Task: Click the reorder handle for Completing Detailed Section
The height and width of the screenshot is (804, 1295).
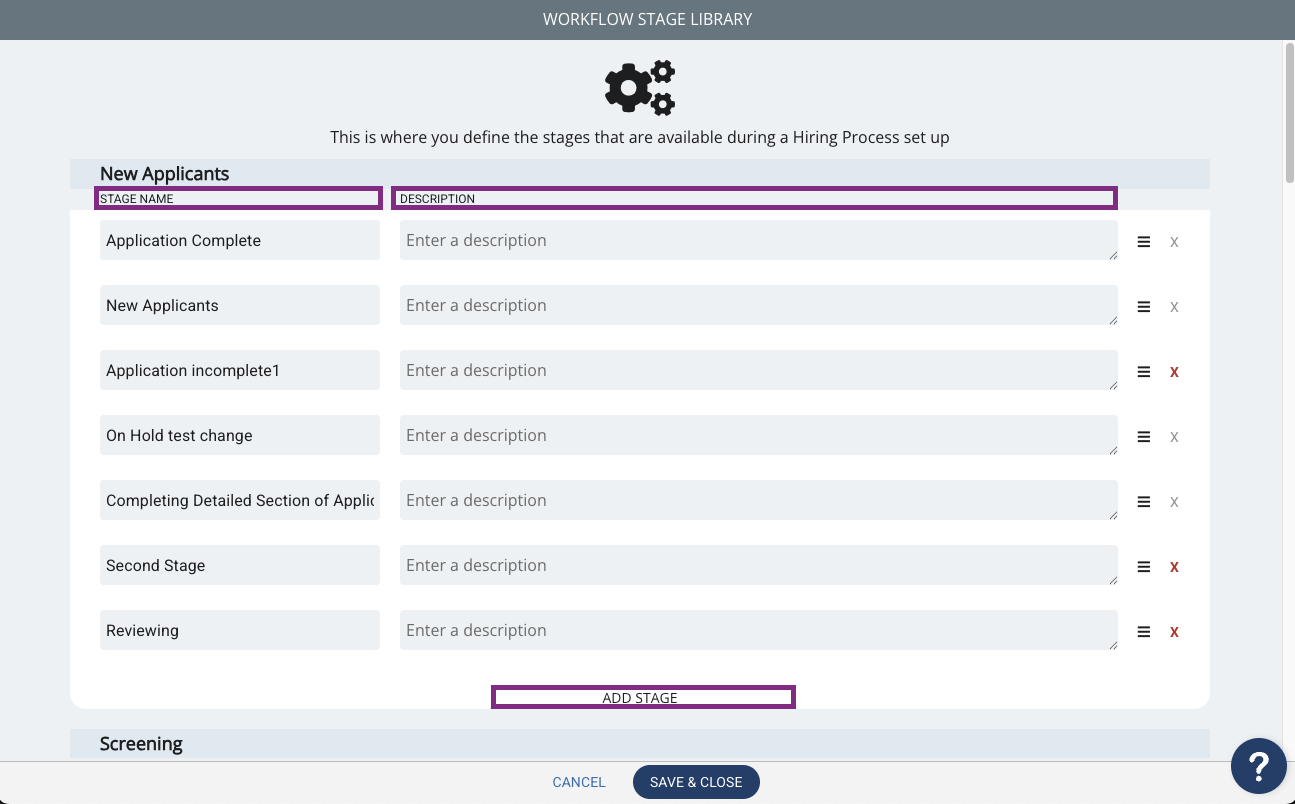Action: [x=1144, y=502]
